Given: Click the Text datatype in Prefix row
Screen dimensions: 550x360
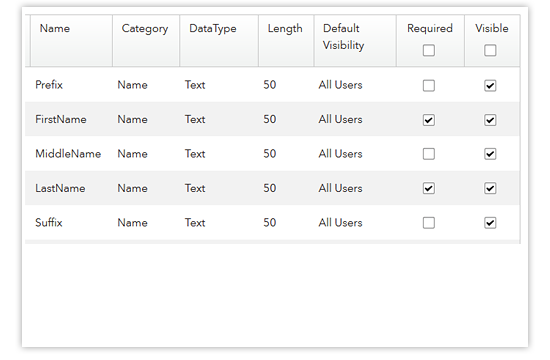Looking at the screenshot, I should [x=195, y=85].
